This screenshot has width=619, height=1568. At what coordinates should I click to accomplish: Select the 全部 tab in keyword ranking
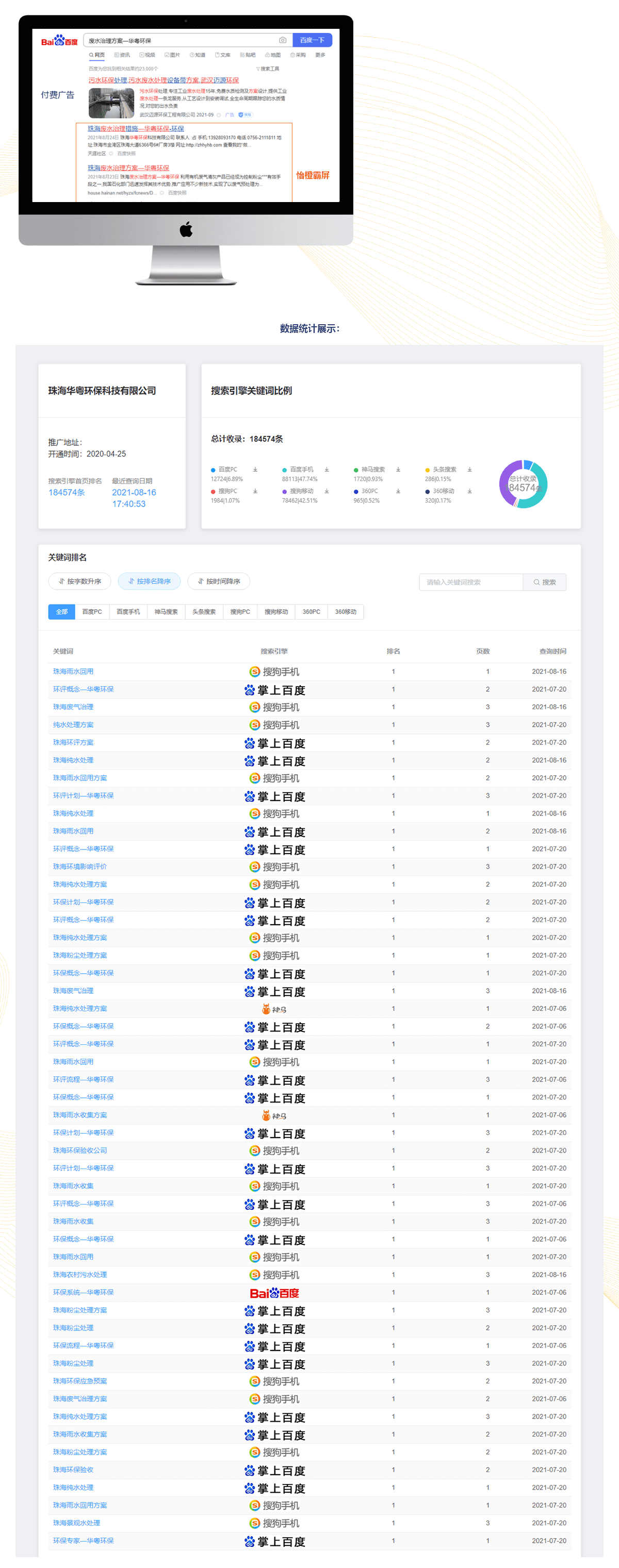(61, 612)
